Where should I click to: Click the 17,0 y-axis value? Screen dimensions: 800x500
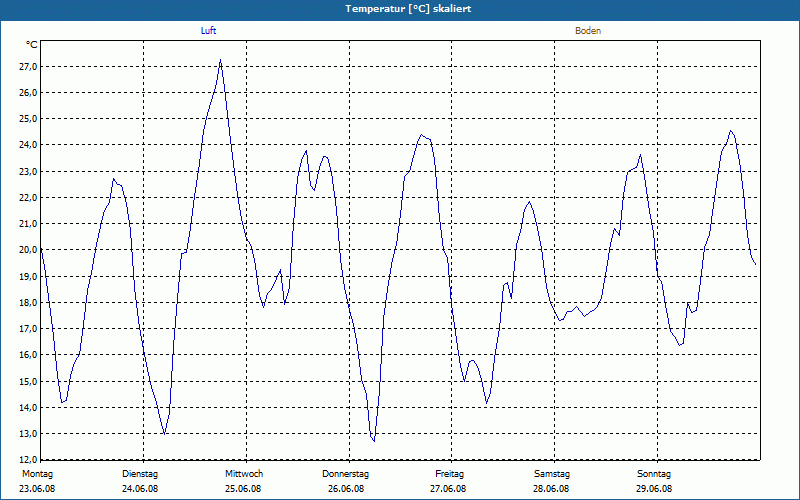[28, 329]
